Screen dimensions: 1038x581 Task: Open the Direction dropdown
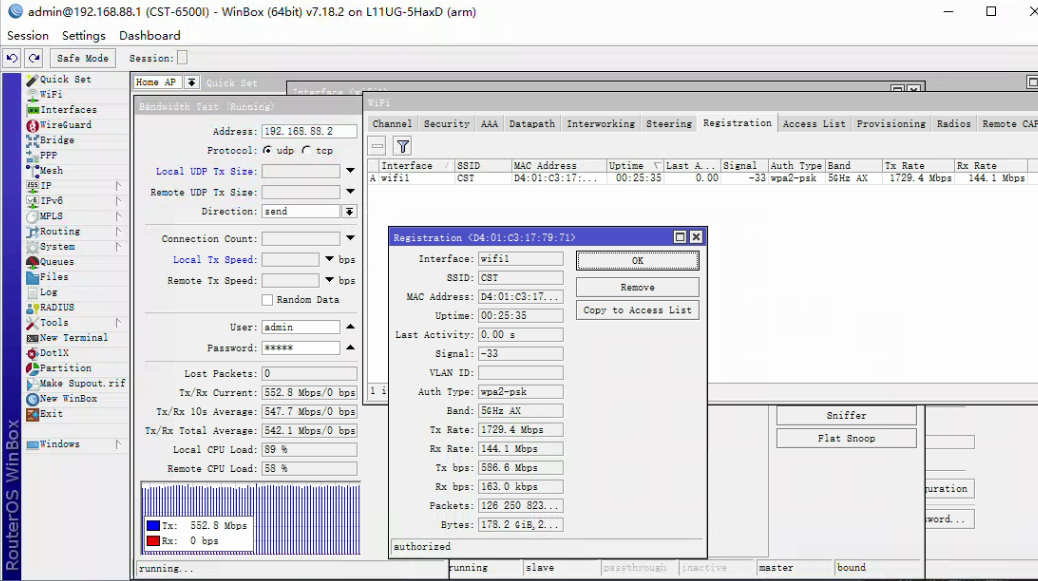349,212
